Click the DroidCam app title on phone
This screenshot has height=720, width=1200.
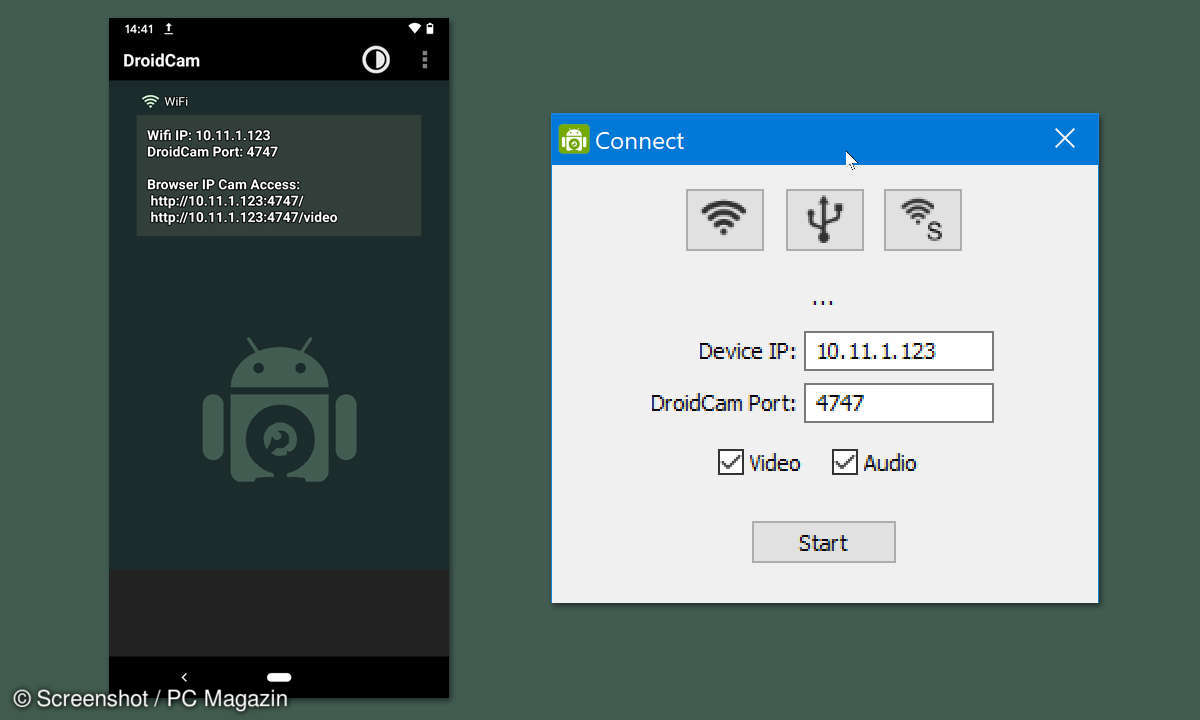pos(161,60)
